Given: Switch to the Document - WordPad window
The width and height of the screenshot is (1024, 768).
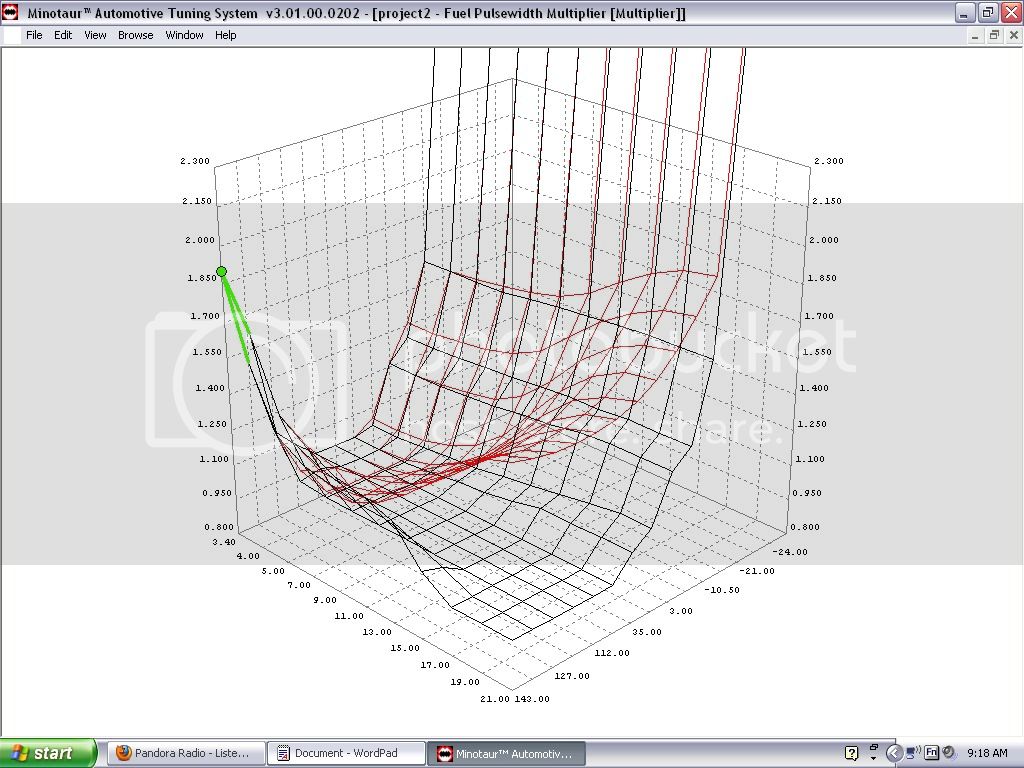Looking at the screenshot, I should point(346,753).
